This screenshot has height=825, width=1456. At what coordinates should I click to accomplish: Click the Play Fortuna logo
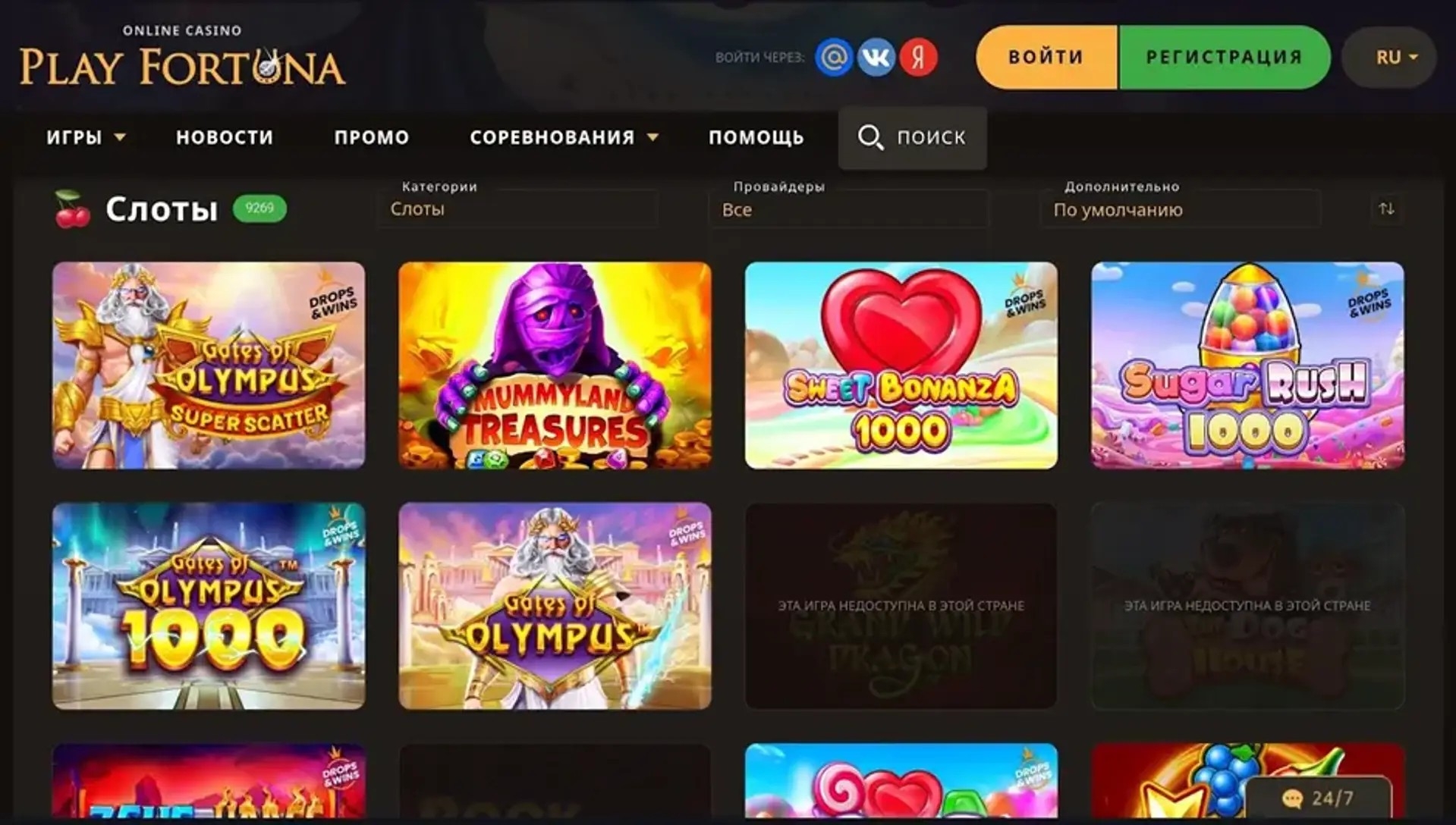[182, 56]
